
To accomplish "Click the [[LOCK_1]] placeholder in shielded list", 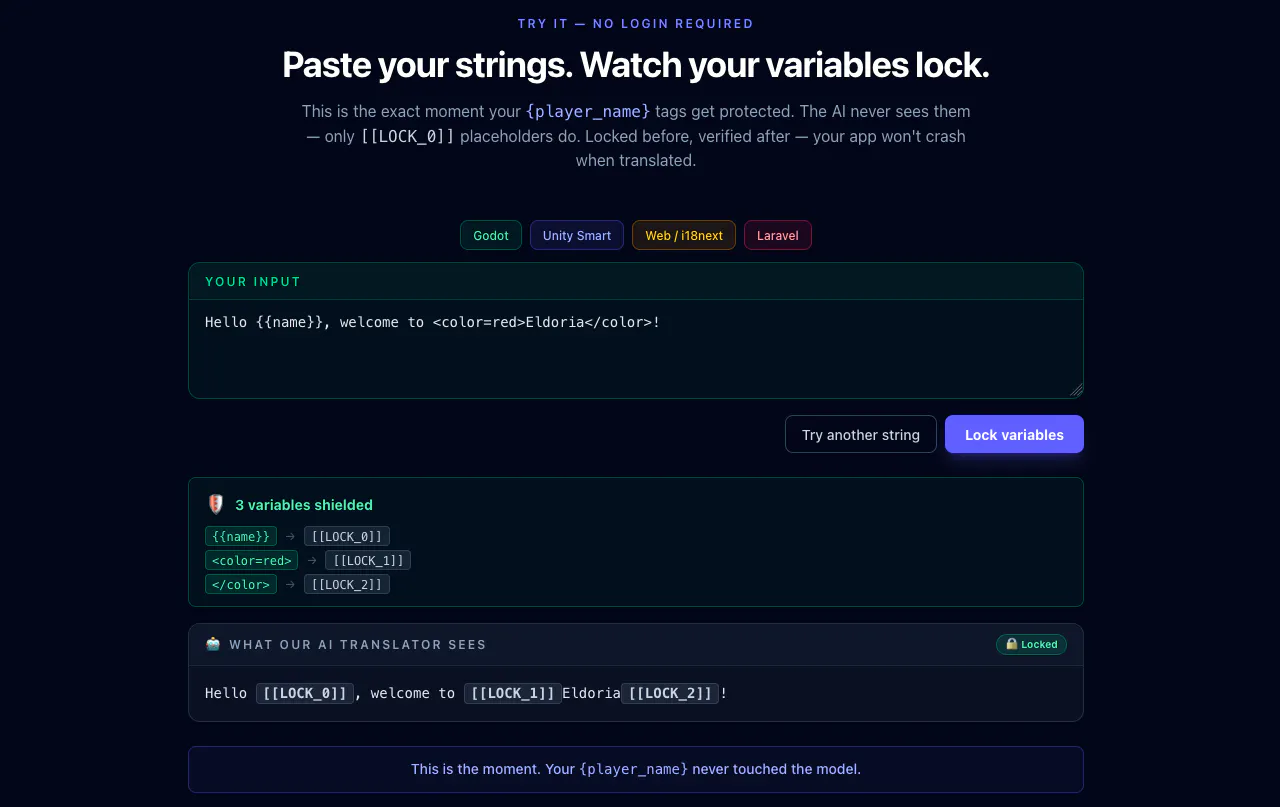I will coord(368,560).
